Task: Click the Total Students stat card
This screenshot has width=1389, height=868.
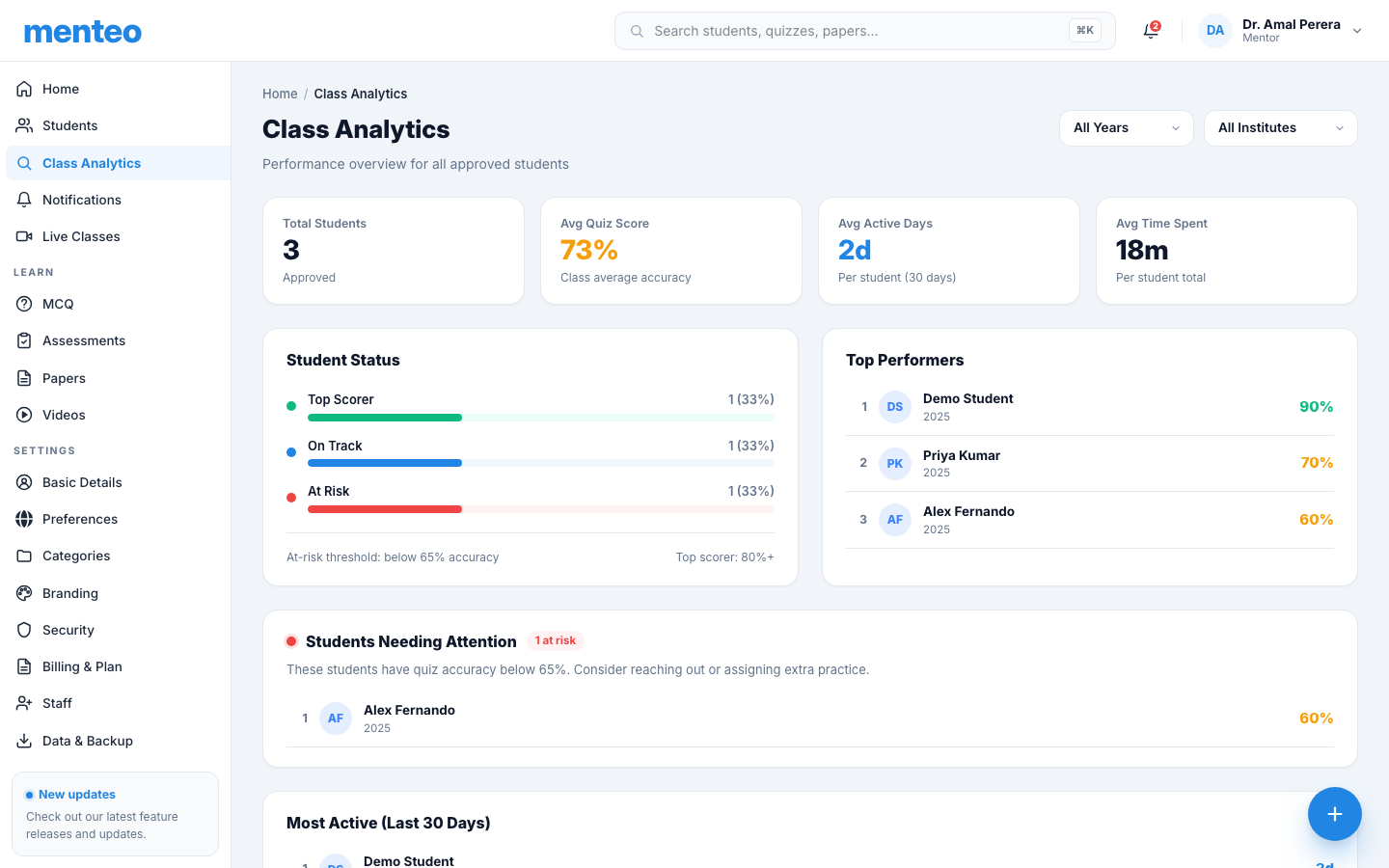Action: pos(394,251)
